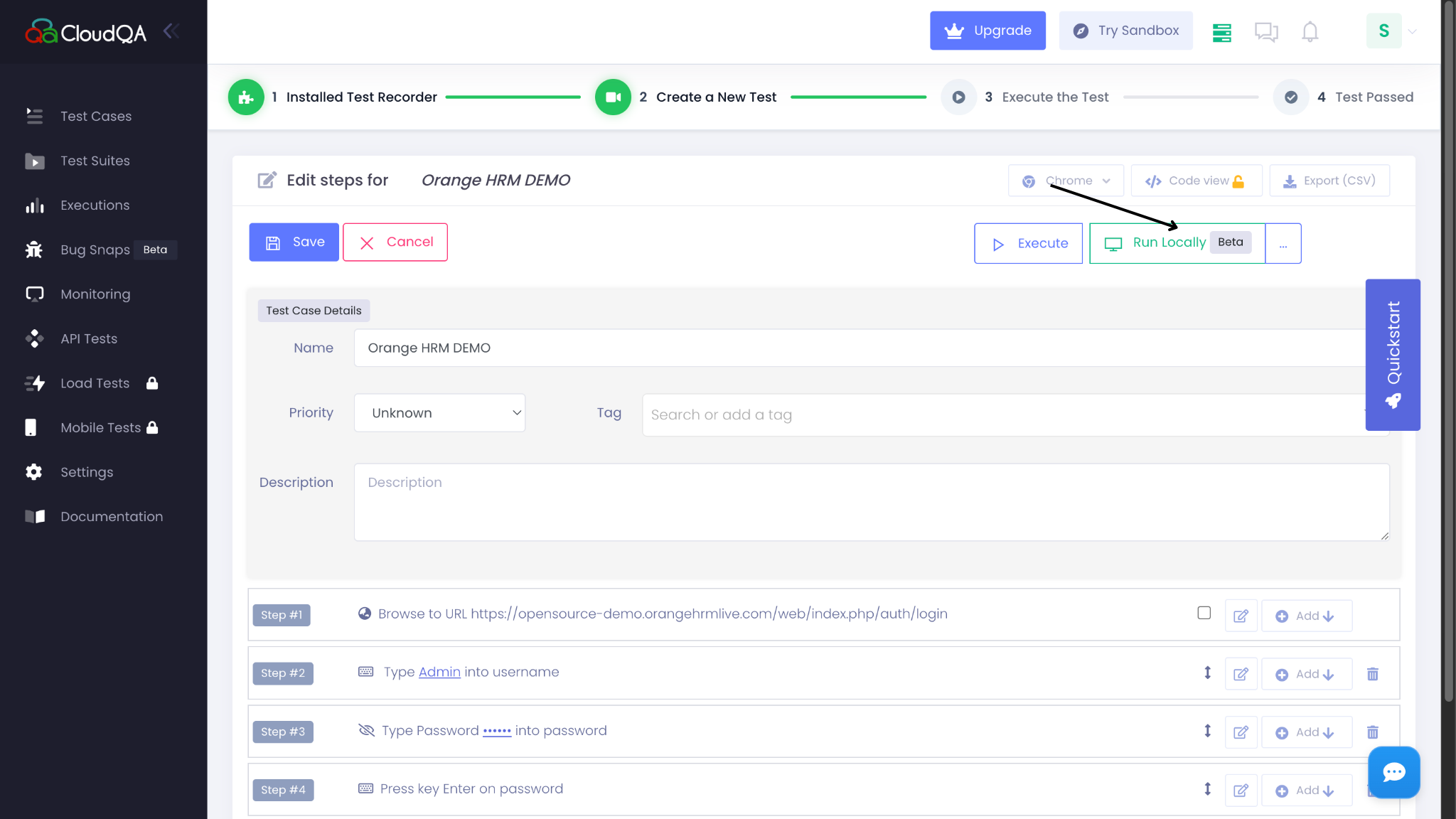Tick the Step #1 checkbox

pos(1204,613)
